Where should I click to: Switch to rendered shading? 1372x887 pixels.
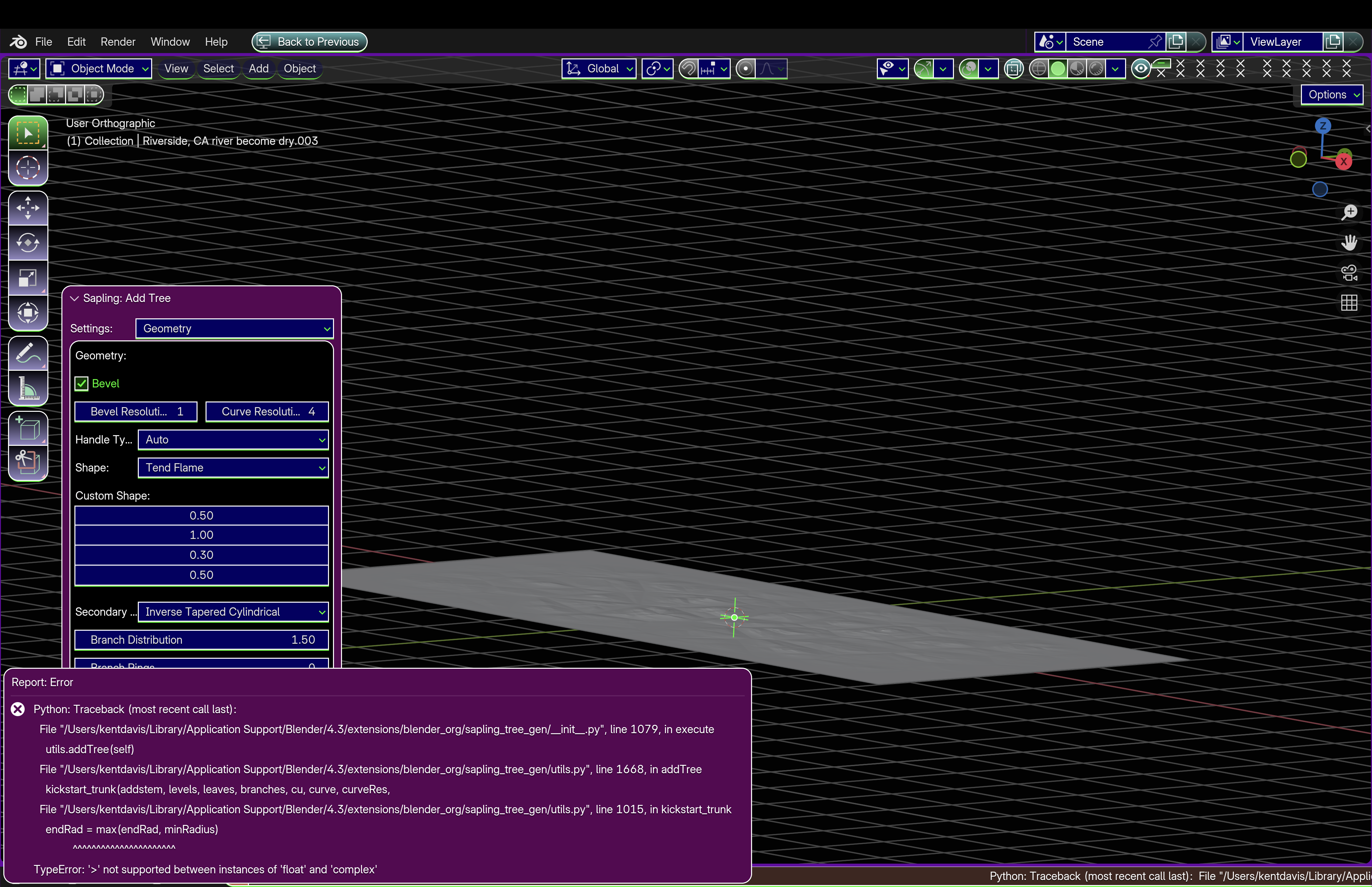(1097, 68)
